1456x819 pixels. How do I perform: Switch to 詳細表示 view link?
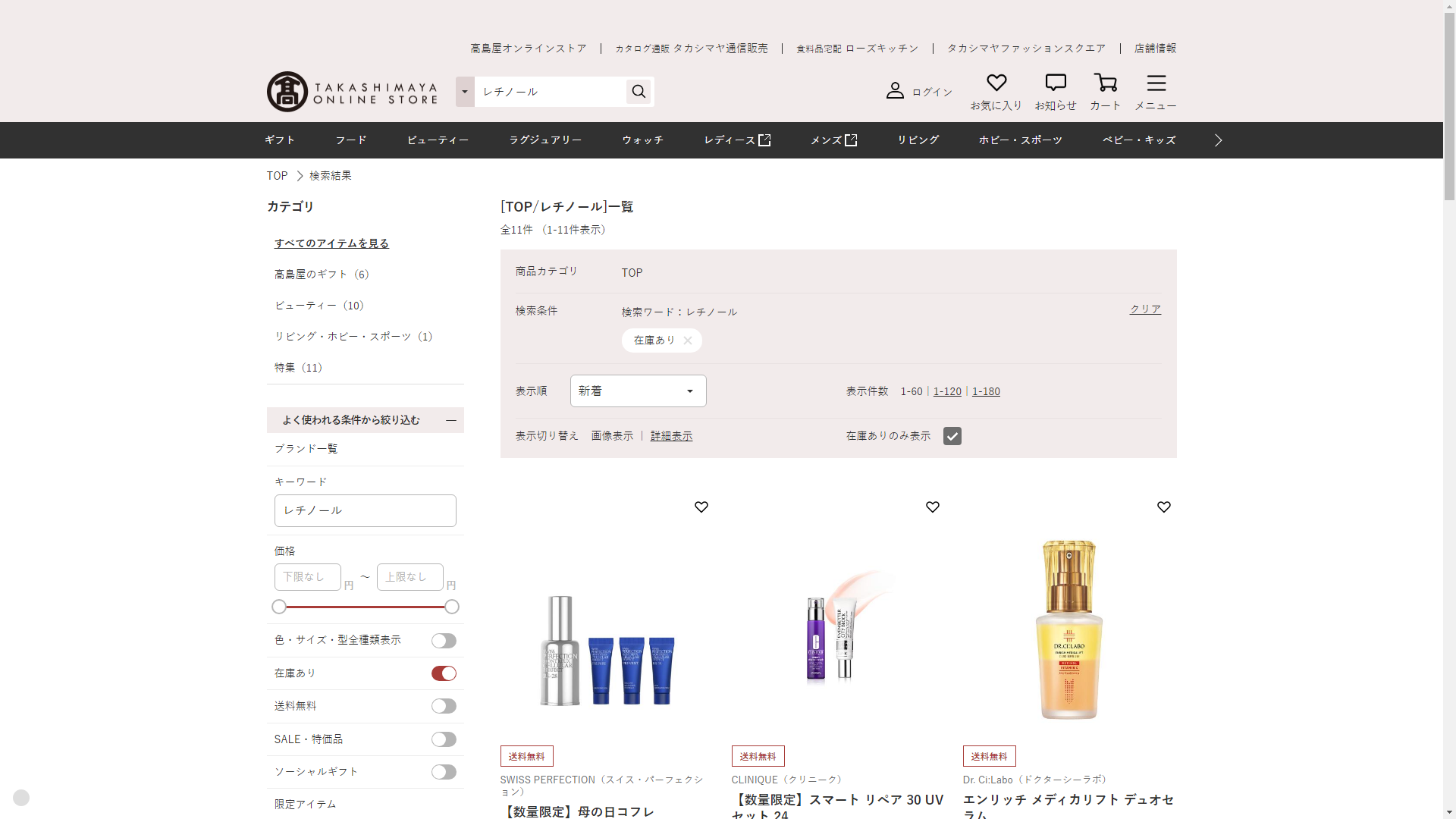671,436
